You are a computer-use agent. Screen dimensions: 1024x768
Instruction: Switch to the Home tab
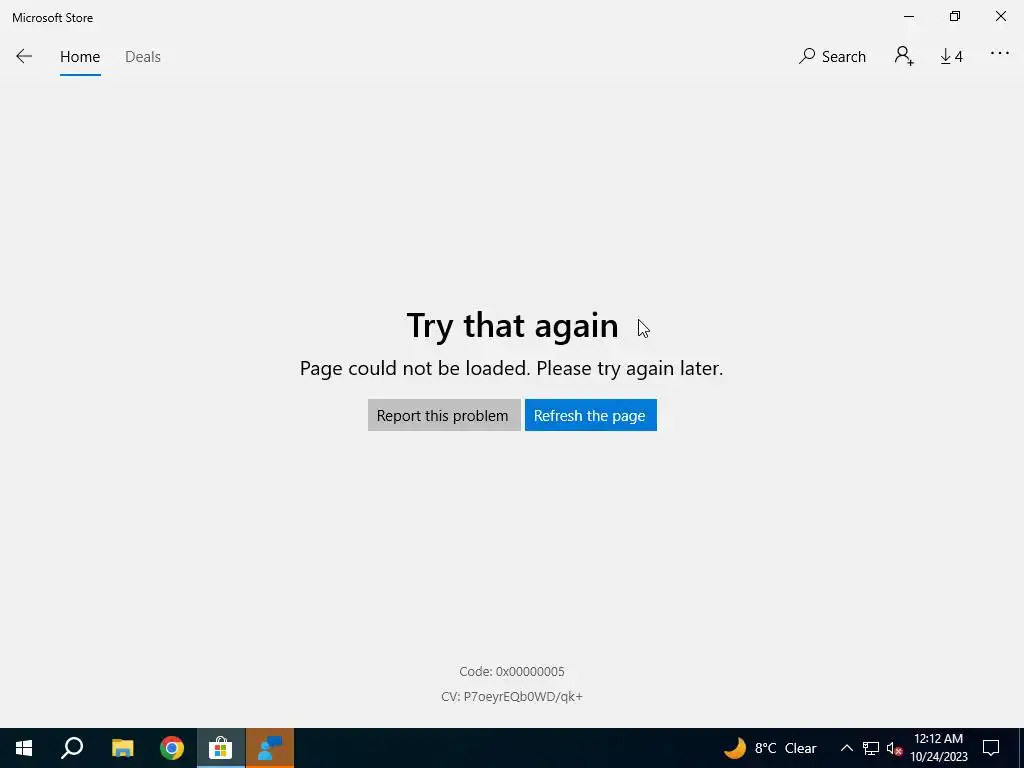[x=80, y=57]
